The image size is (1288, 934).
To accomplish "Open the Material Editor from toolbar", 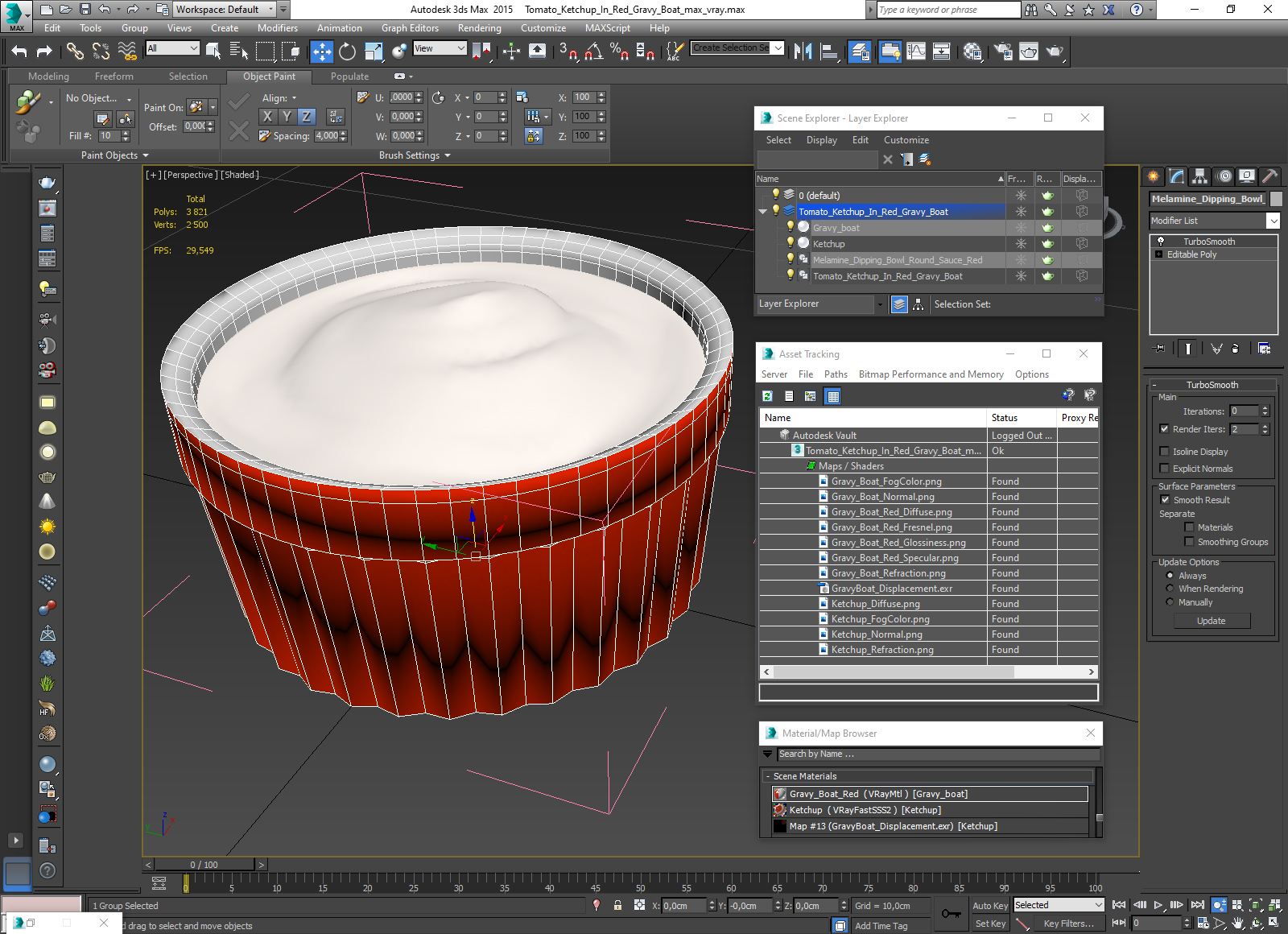I will tap(972, 52).
